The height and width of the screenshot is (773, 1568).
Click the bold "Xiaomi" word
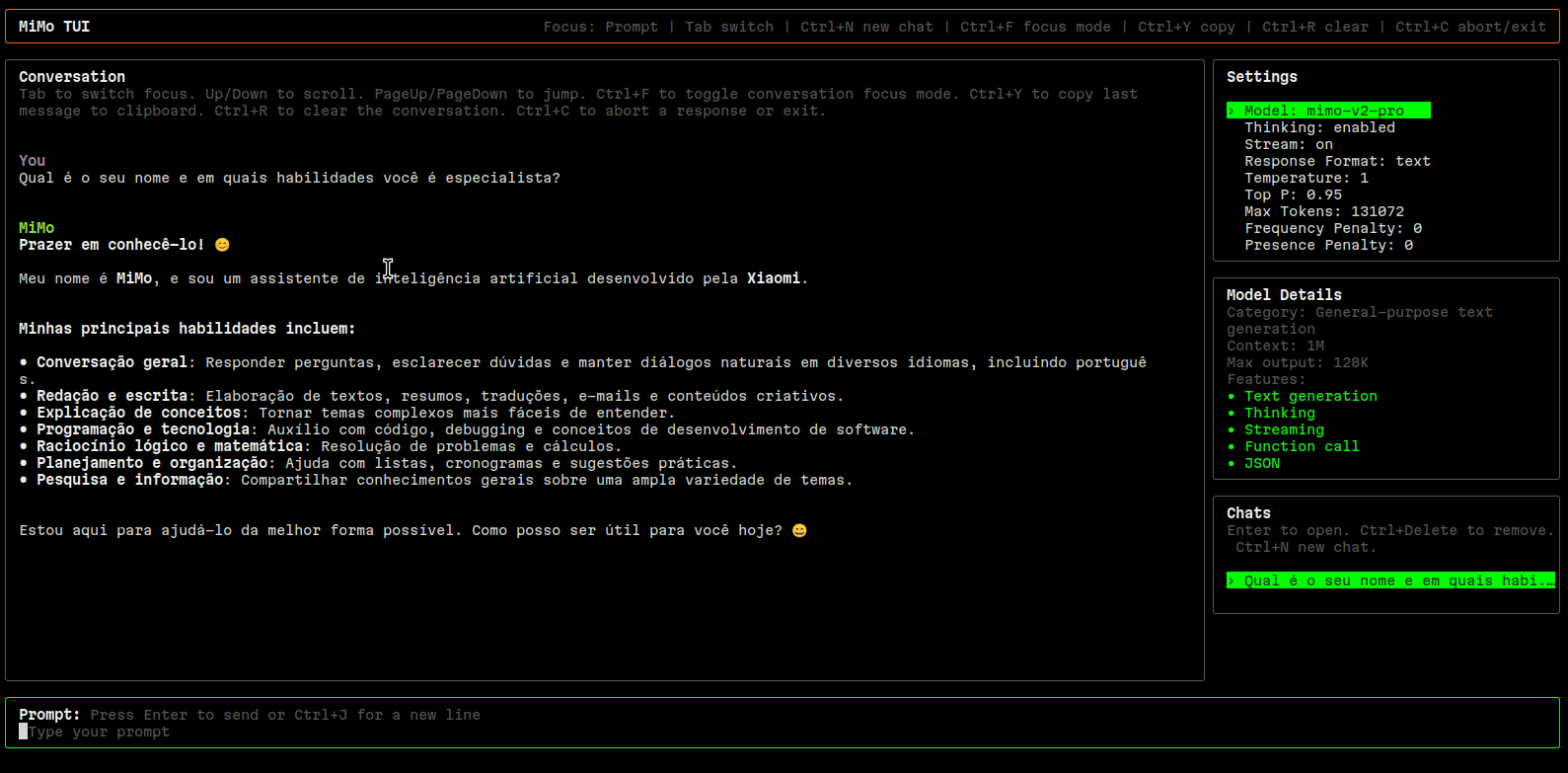[774, 278]
